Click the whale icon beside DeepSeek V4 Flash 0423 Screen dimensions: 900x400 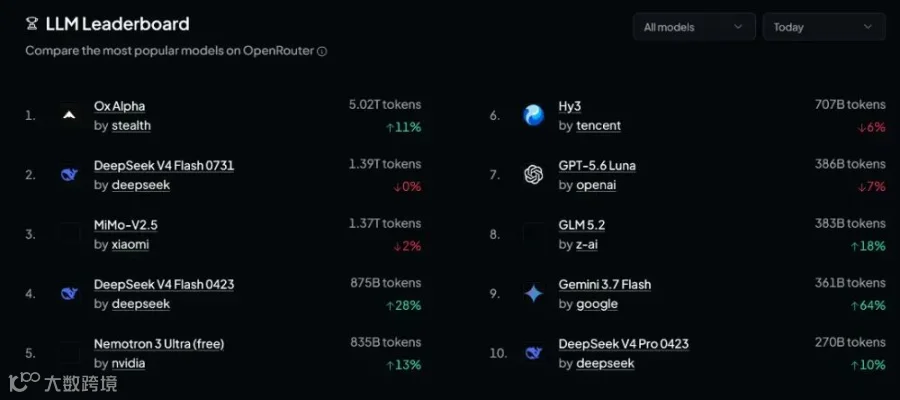pyautogui.click(x=69, y=294)
